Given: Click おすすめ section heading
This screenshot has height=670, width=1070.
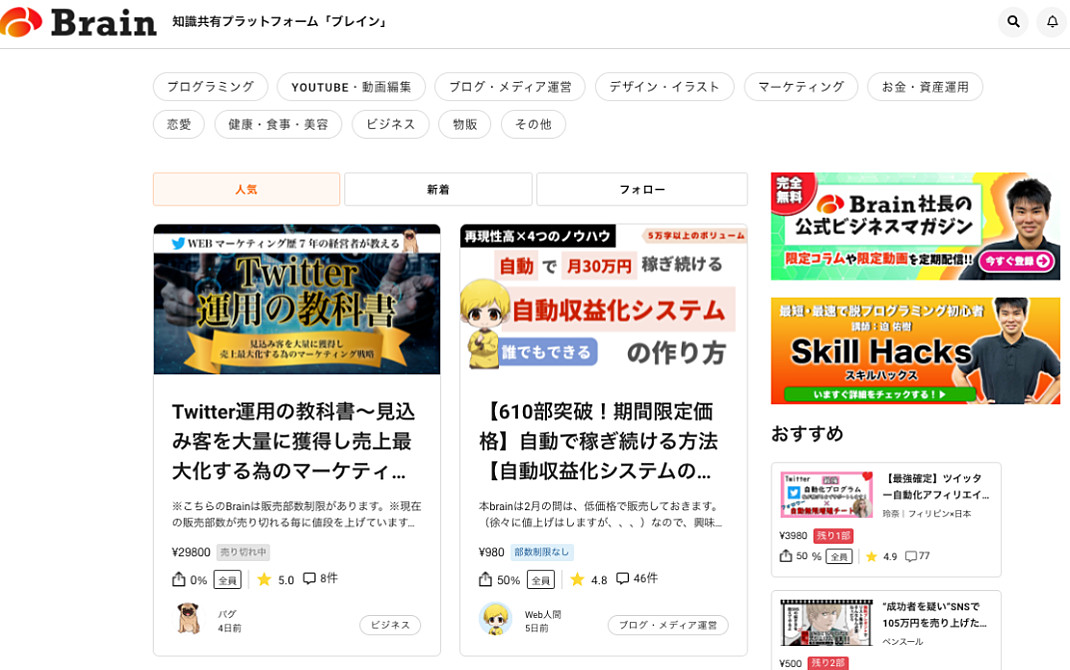Looking at the screenshot, I should tap(807, 434).
